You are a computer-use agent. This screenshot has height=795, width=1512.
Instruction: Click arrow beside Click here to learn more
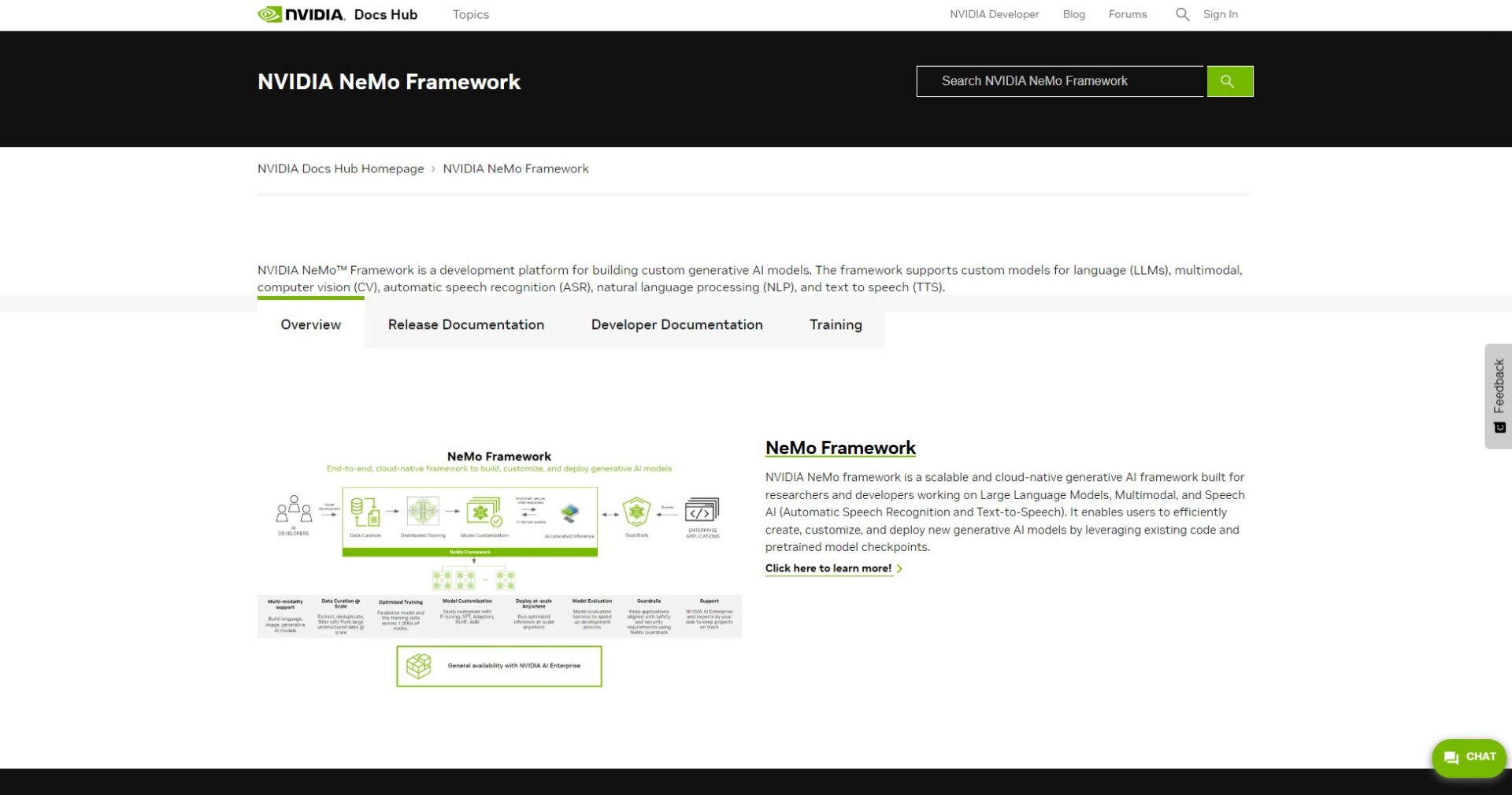pyautogui.click(x=899, y=568)
